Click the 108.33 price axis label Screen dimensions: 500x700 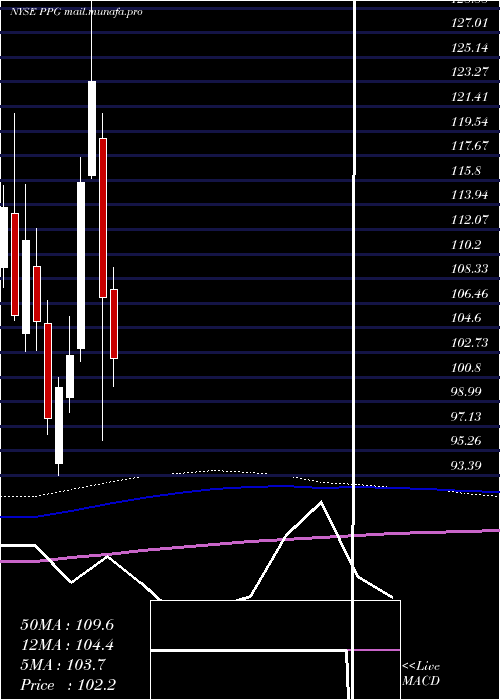(470, 269)
